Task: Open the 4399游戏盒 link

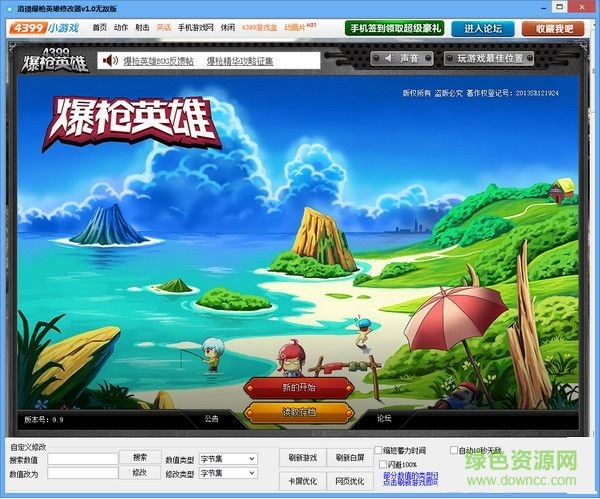Action: [x=259, y=28]
